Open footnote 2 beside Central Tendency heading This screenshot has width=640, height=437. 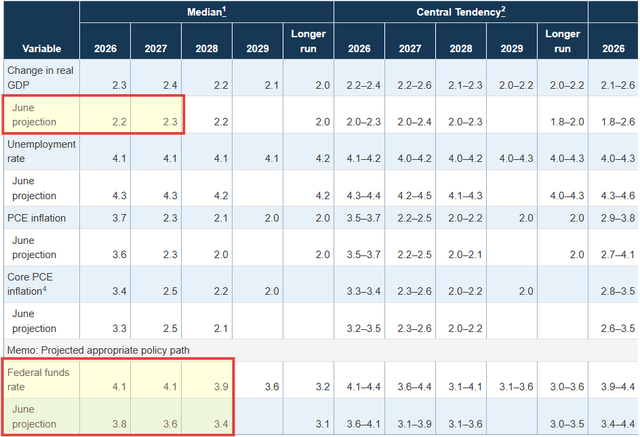coord(503,10)
